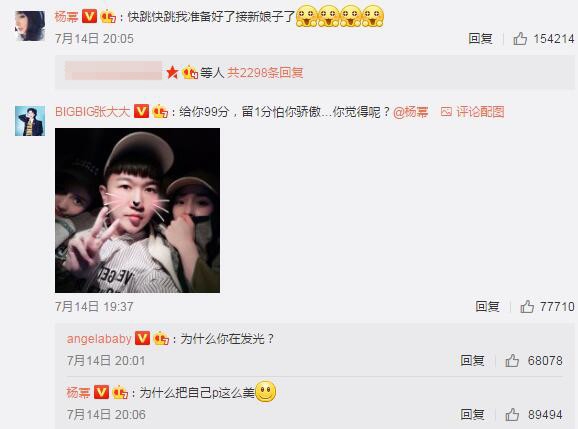Reply to BIGBIG张大大's comment via 回复
Viewport: 578px width, 429px height.
tap(487, 306)
